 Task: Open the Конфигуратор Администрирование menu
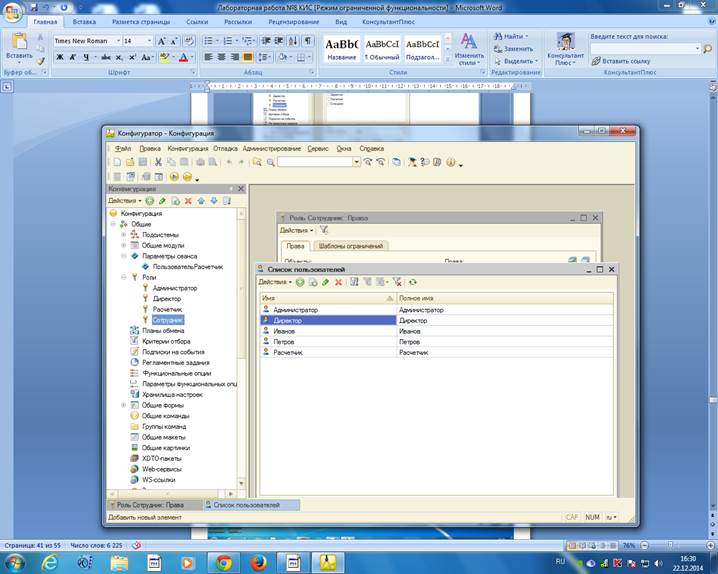pyautogui.click(x=272, y=148)
